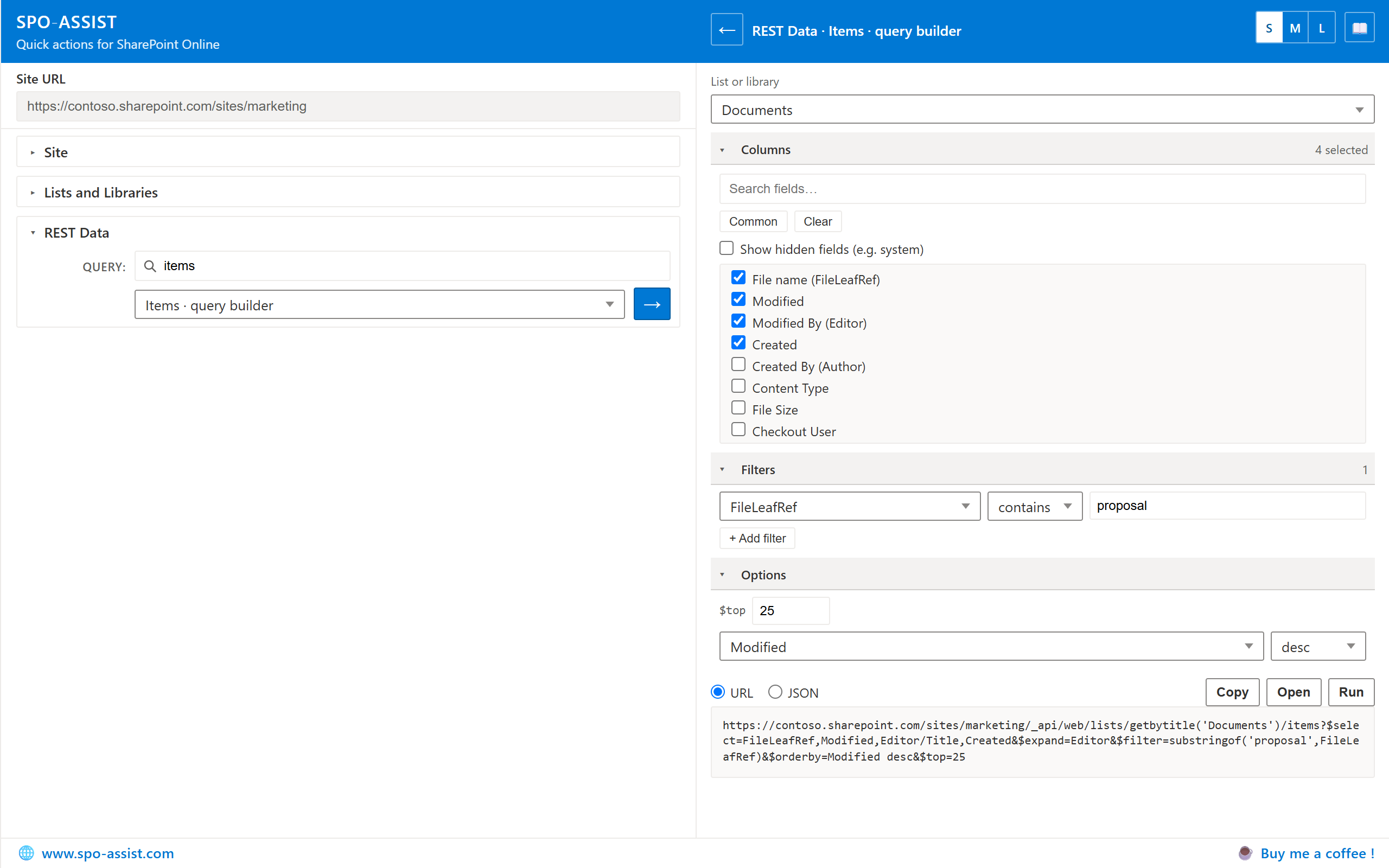Image resolution: width=1389 pixels, height=868 pixels.
Task: Click the back arrow icon in header
Action: point(727,30)
